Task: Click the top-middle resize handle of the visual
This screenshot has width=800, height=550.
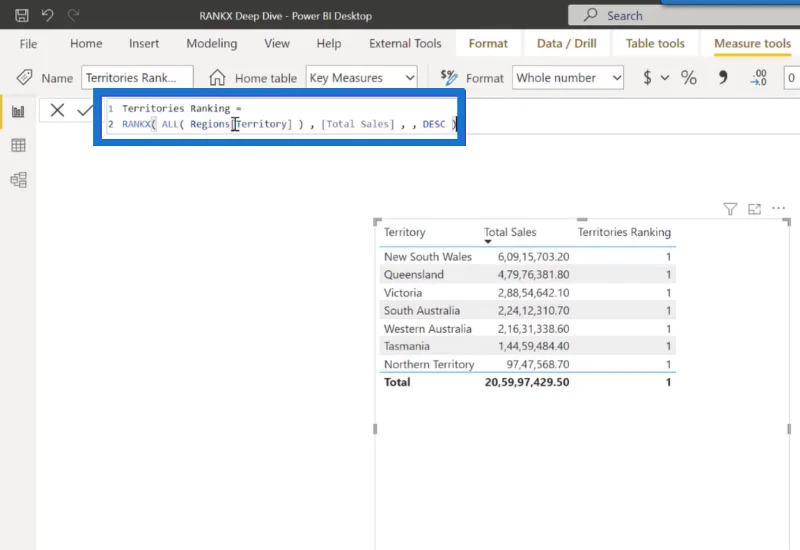Action: coord(582,220)
